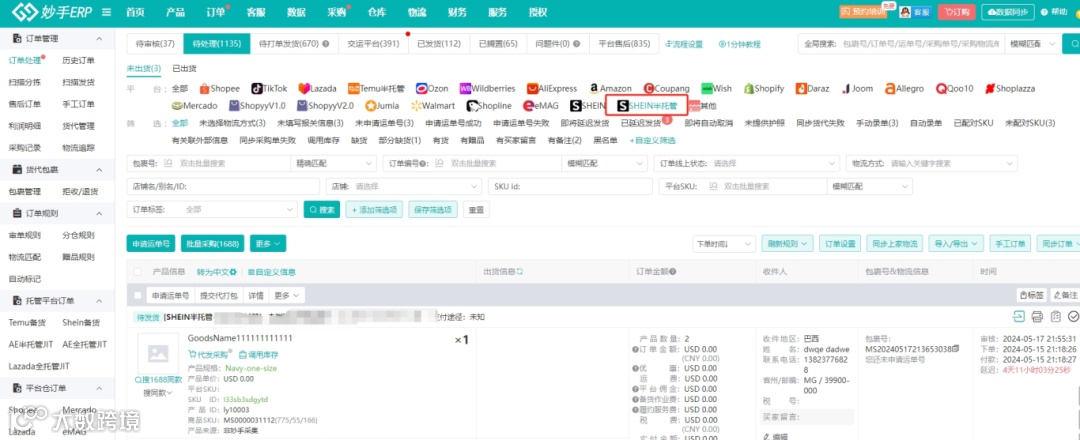
Task: Choose the AliExpress platform filter
Action: 552,88
